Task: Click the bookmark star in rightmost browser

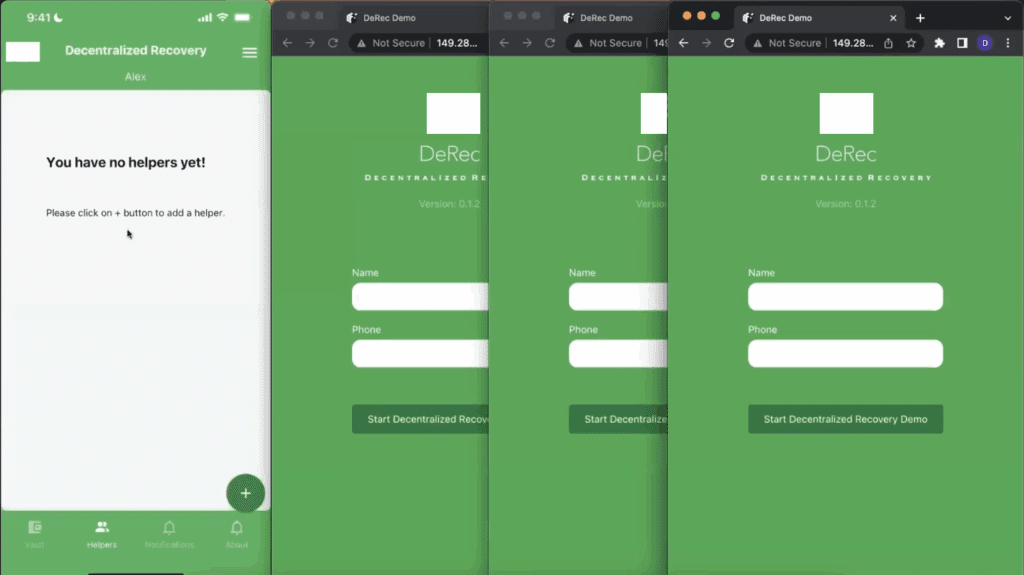Action: 911,43
